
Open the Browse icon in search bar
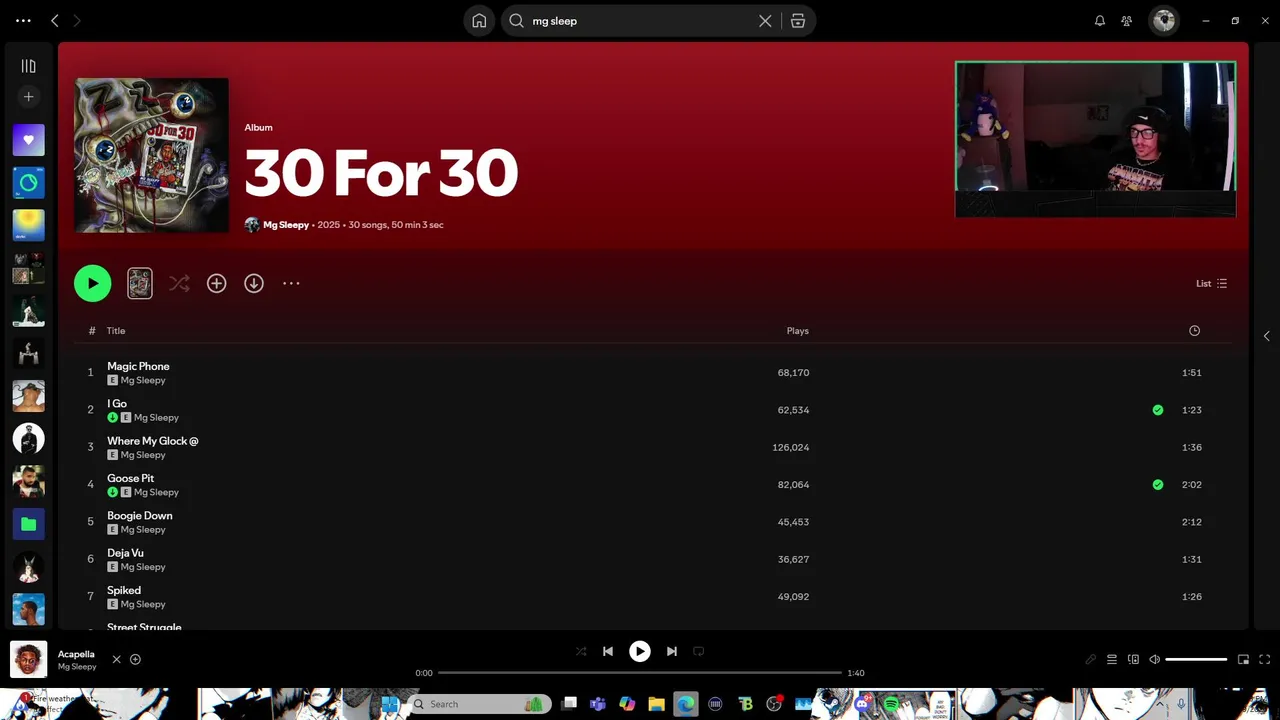pos(798,21)
